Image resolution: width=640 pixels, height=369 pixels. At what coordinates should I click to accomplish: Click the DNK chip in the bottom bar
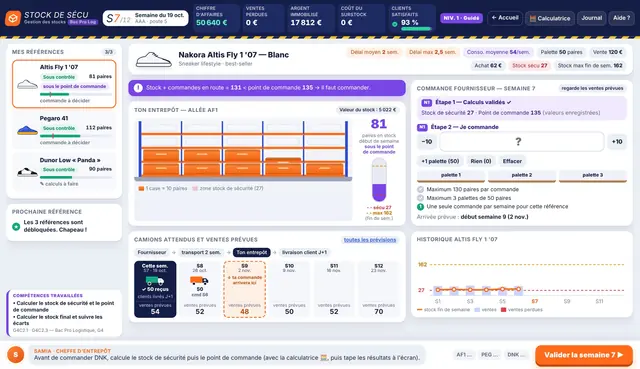click(x=515, y=355)
